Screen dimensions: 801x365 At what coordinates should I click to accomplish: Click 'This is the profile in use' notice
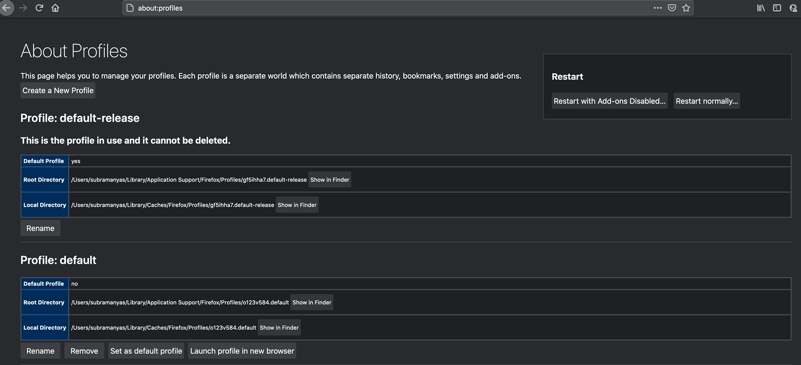click(x=125, y=140)
